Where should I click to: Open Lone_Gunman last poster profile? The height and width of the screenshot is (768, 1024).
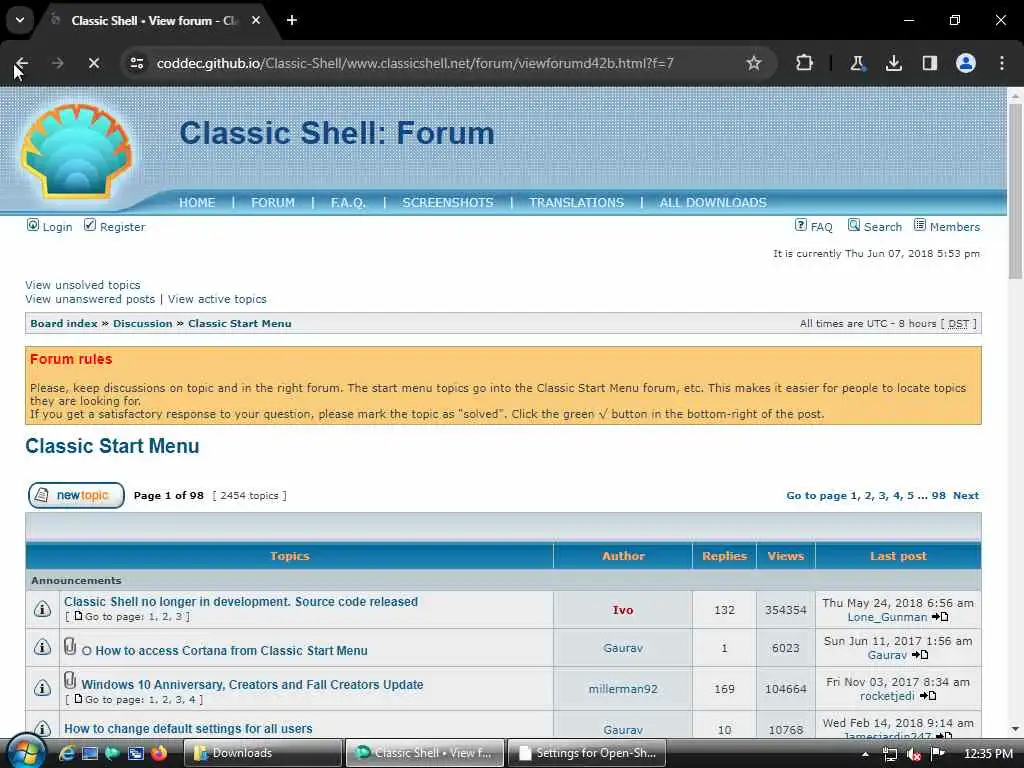887,617
